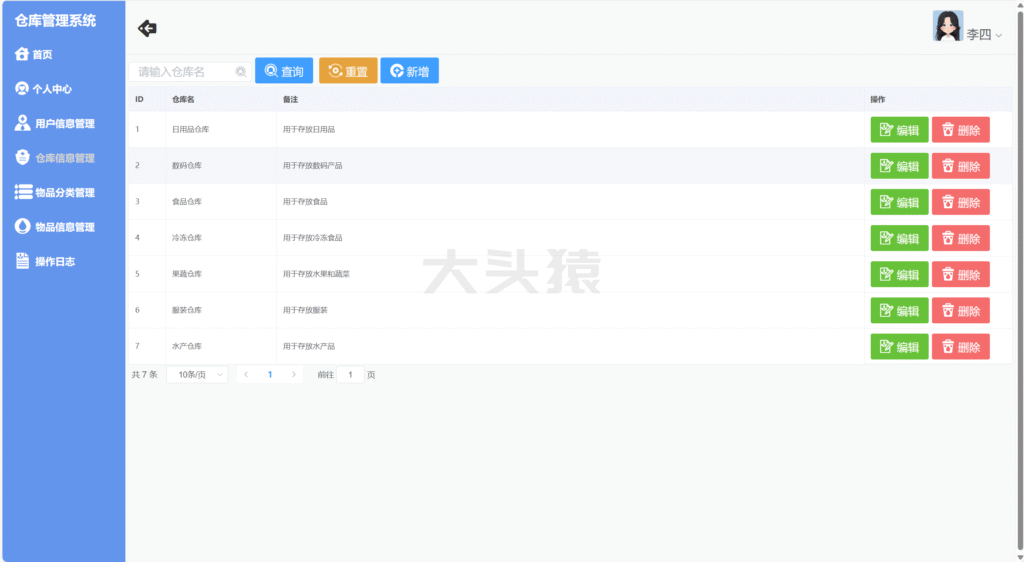The image size is (1024, 562).
Task: Open the 10条/页 page size dropdown
Action: 197,375
